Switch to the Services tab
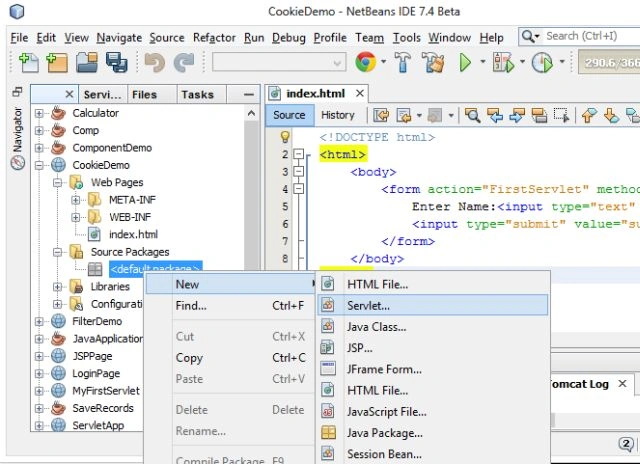The image size is (640, 464). coord(103,94)
